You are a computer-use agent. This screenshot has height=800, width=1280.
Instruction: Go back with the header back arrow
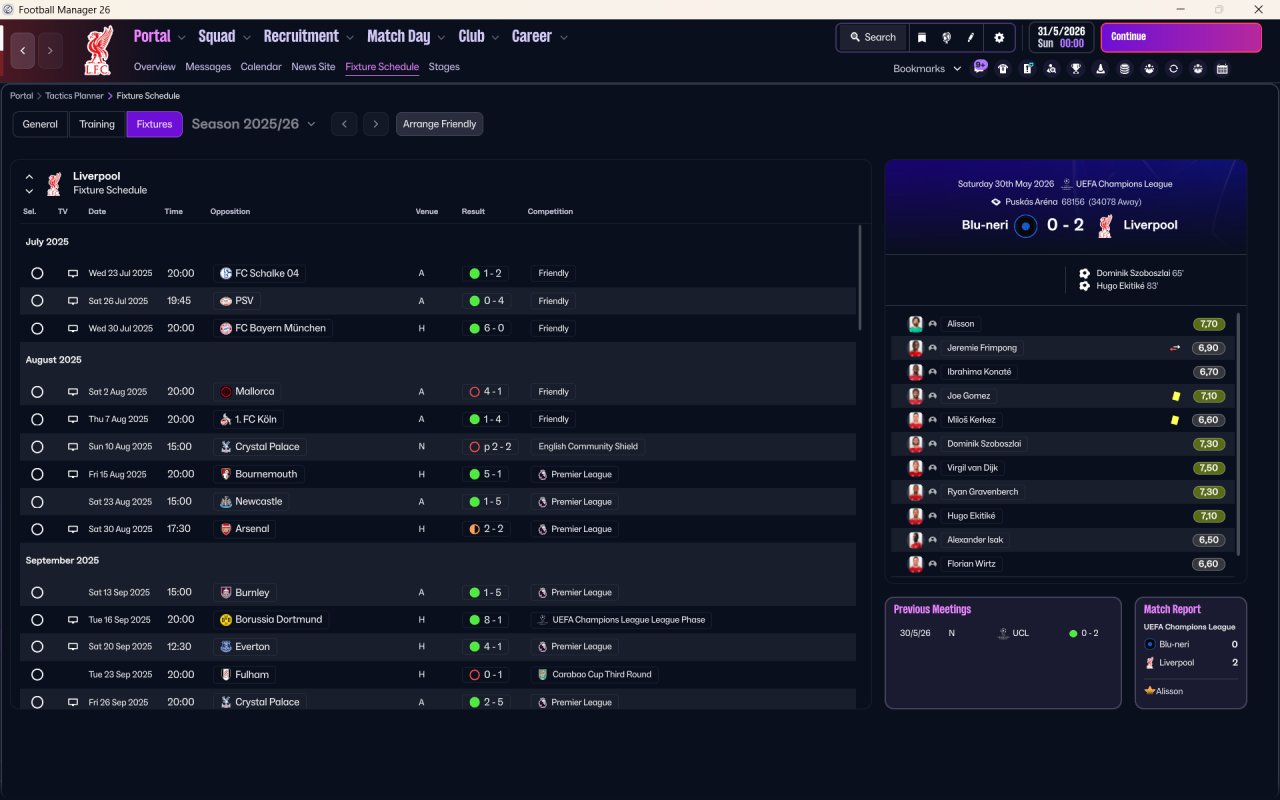(23, 50)
